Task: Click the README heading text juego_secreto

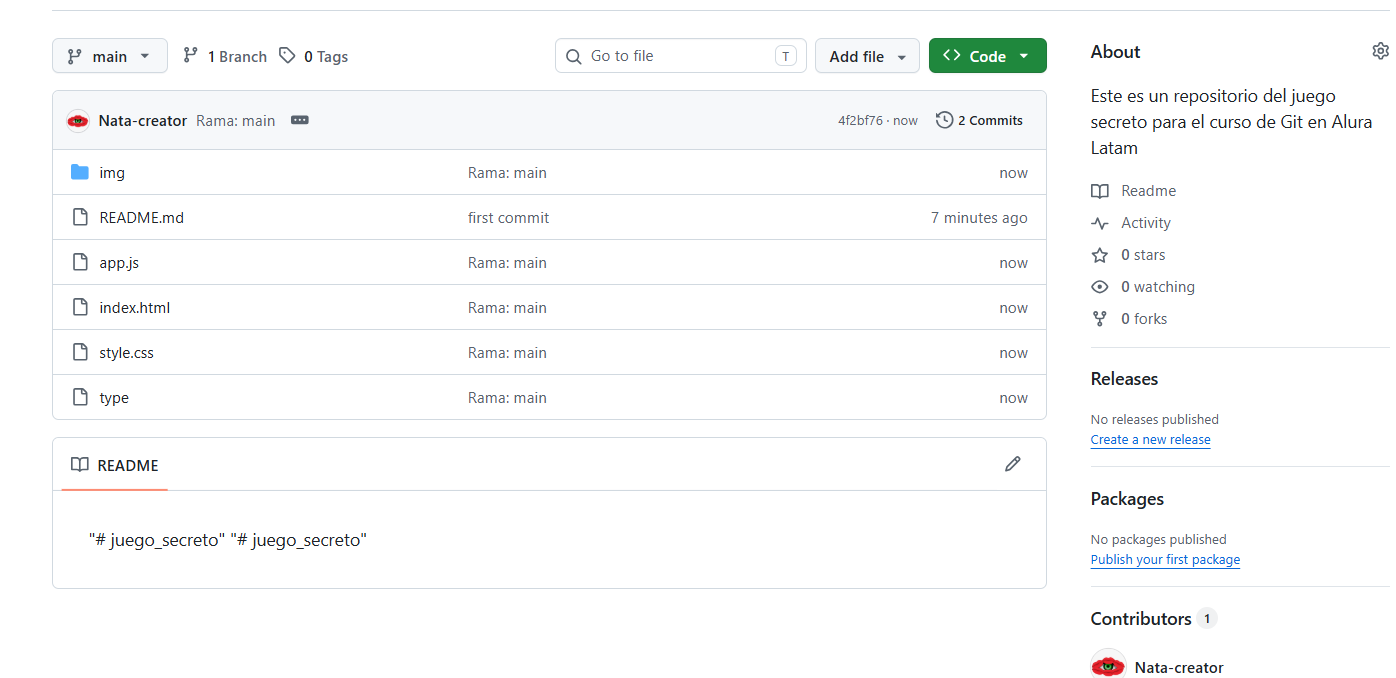Action: click(x=228, y=540)
